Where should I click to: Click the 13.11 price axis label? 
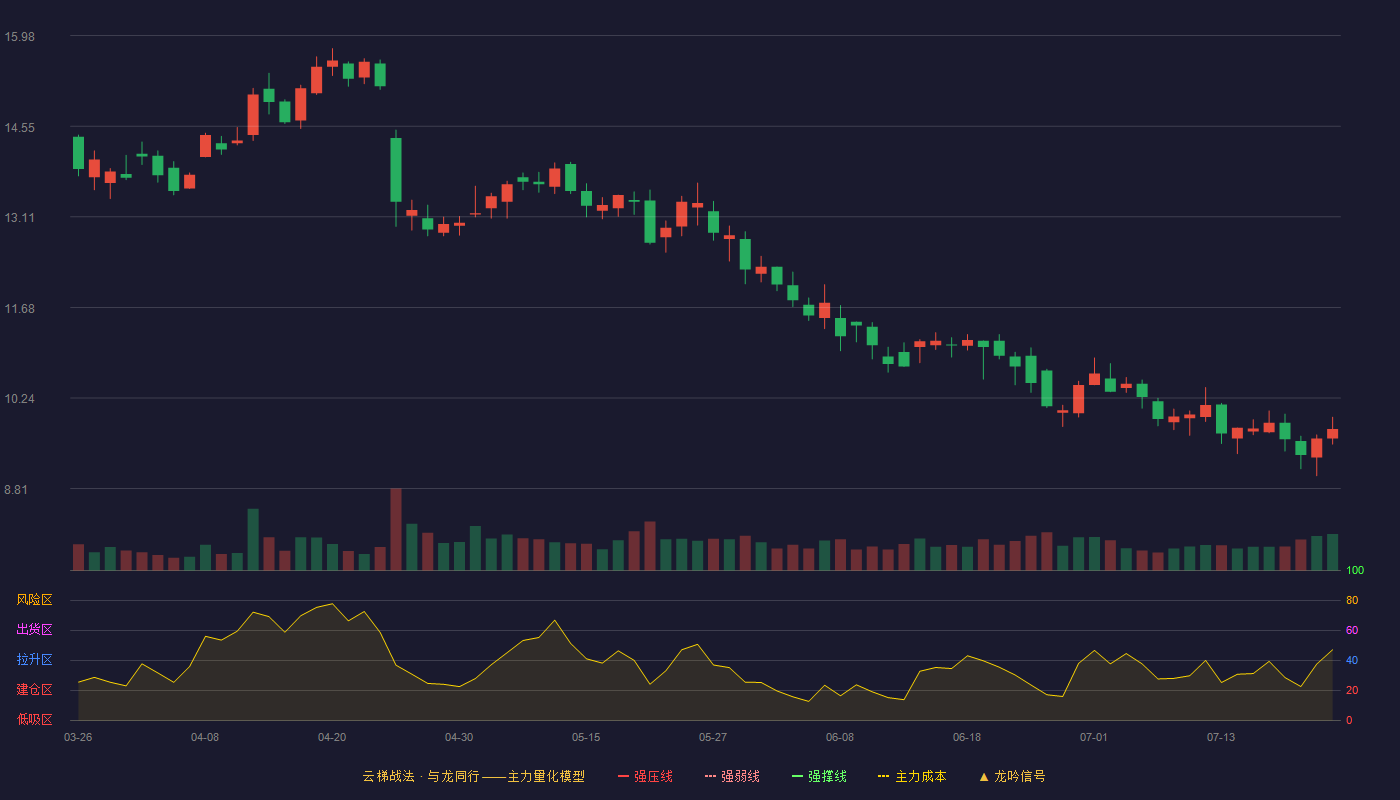point(19,218)
